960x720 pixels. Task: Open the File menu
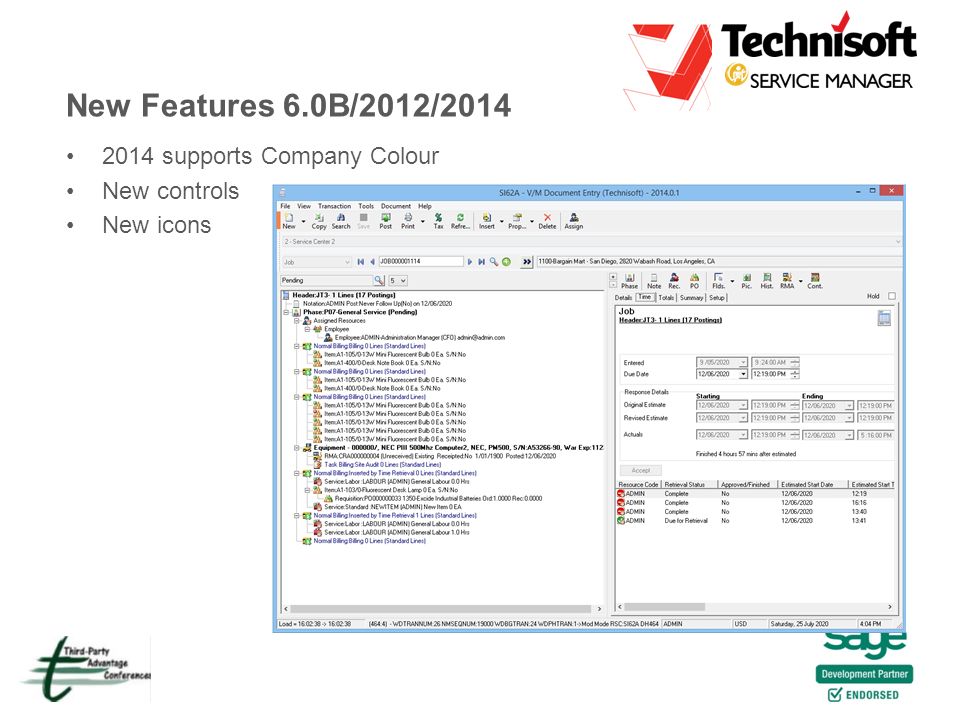285,206
